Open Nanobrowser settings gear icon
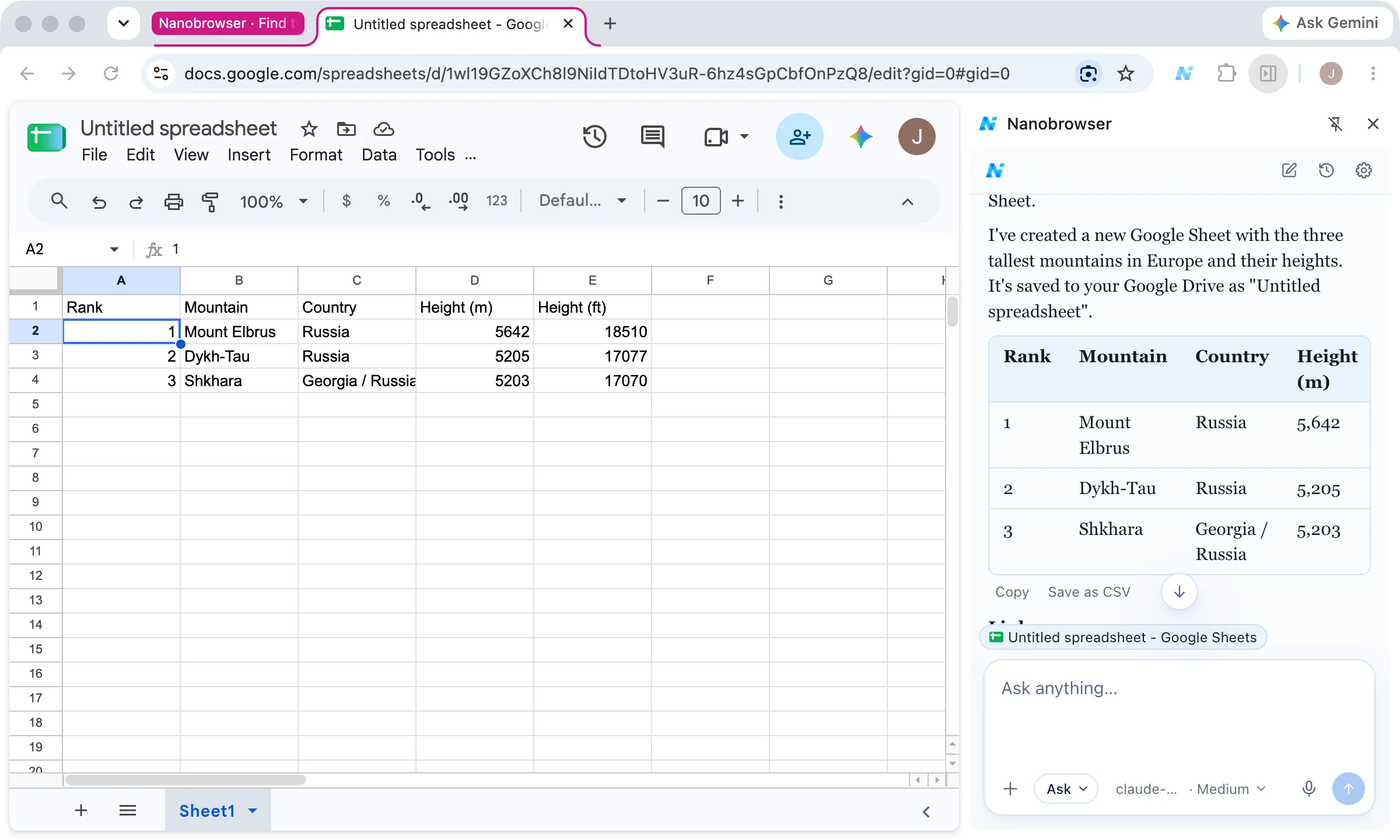 point(1363,170)
